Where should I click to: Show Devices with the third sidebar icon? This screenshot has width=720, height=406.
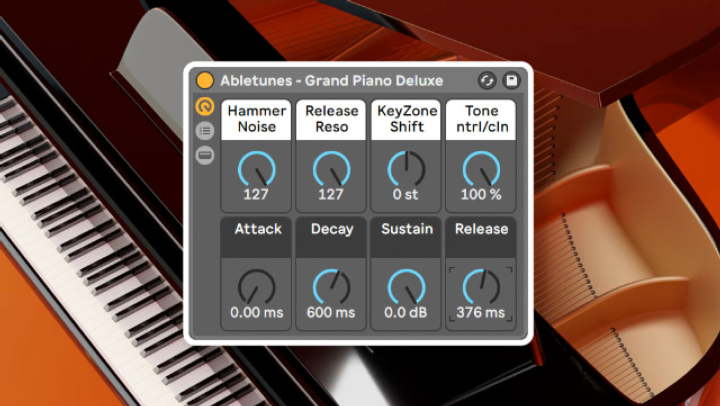coord(205,155)
